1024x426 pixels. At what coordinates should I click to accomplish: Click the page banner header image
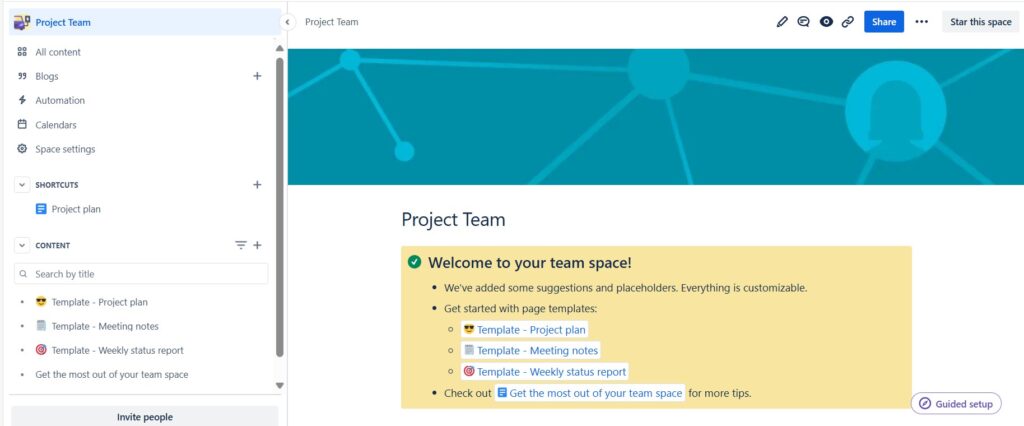(656, 116)
